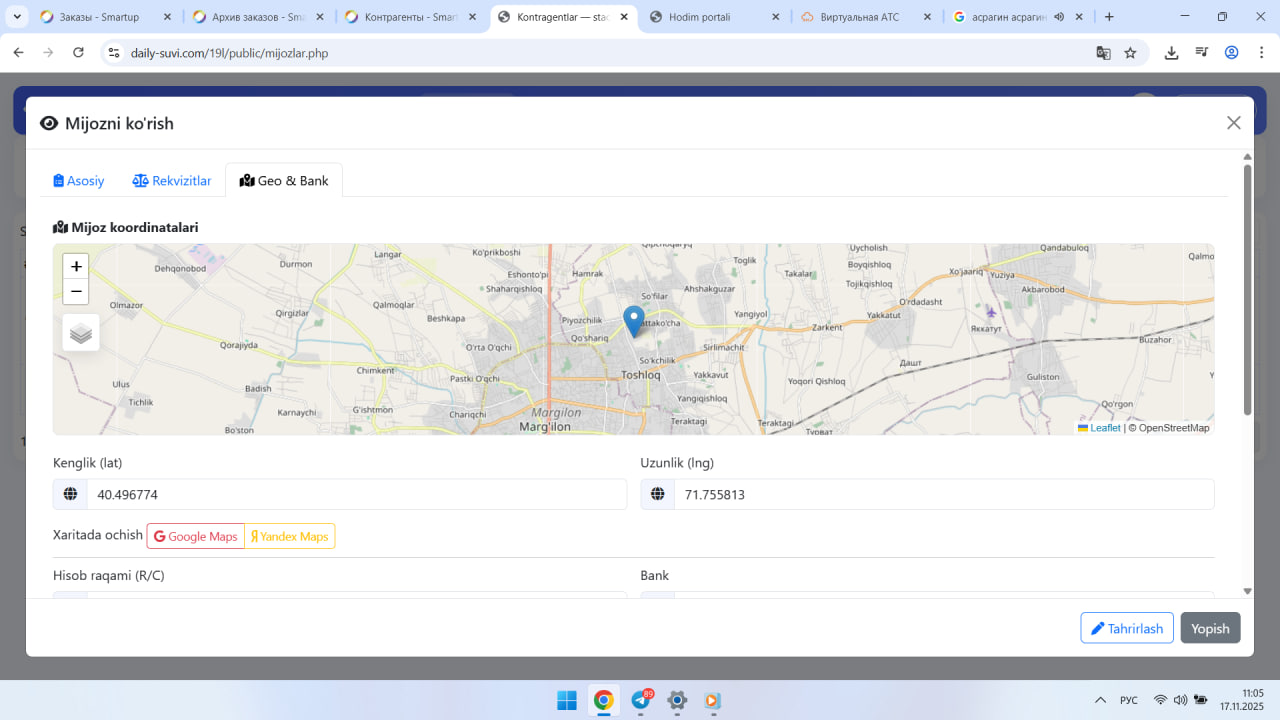Switch to the Rekvizitlar tab

[x=172, y=181]
